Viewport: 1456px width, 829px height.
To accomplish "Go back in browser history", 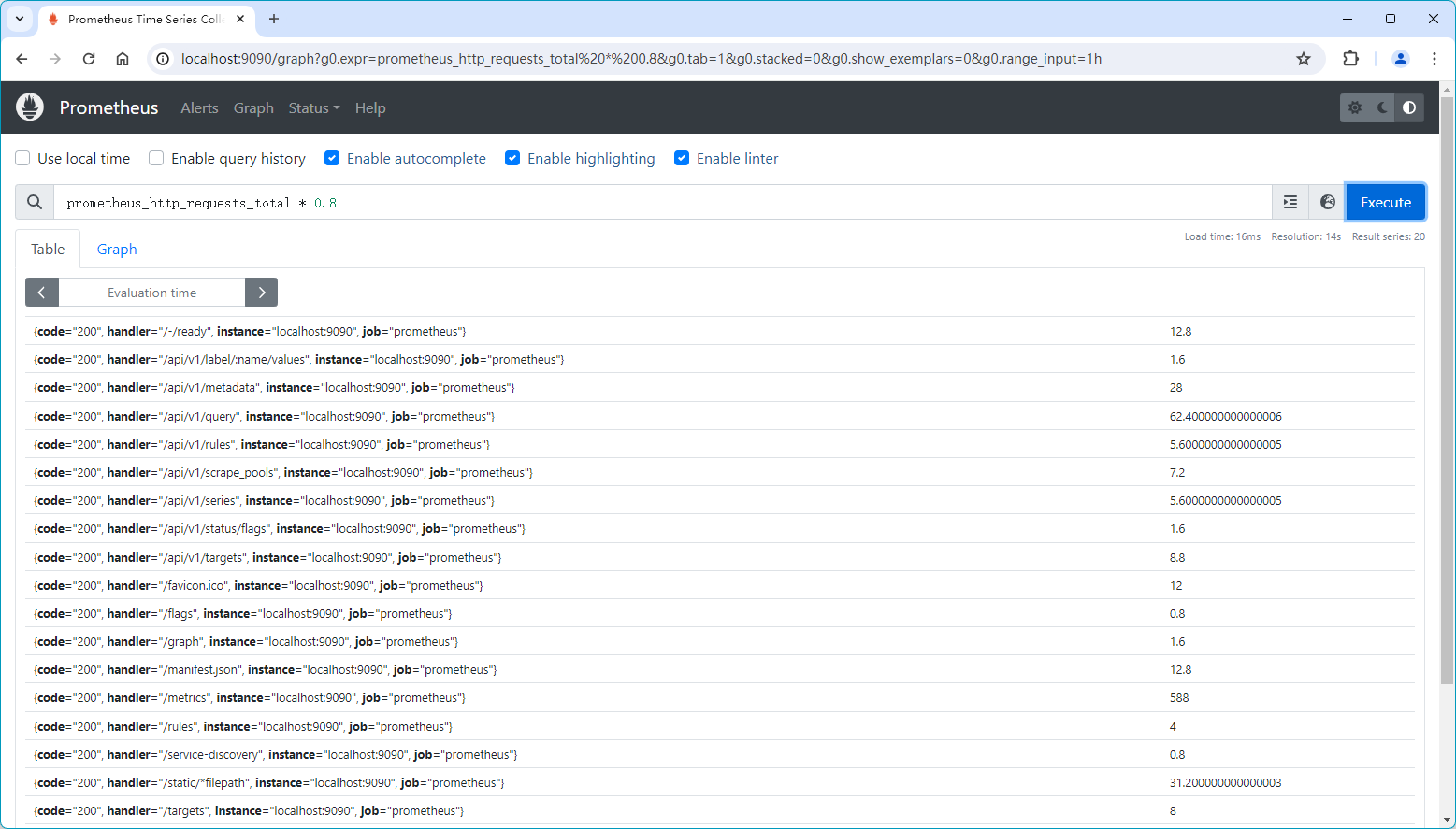I will (x=22, y=59).
